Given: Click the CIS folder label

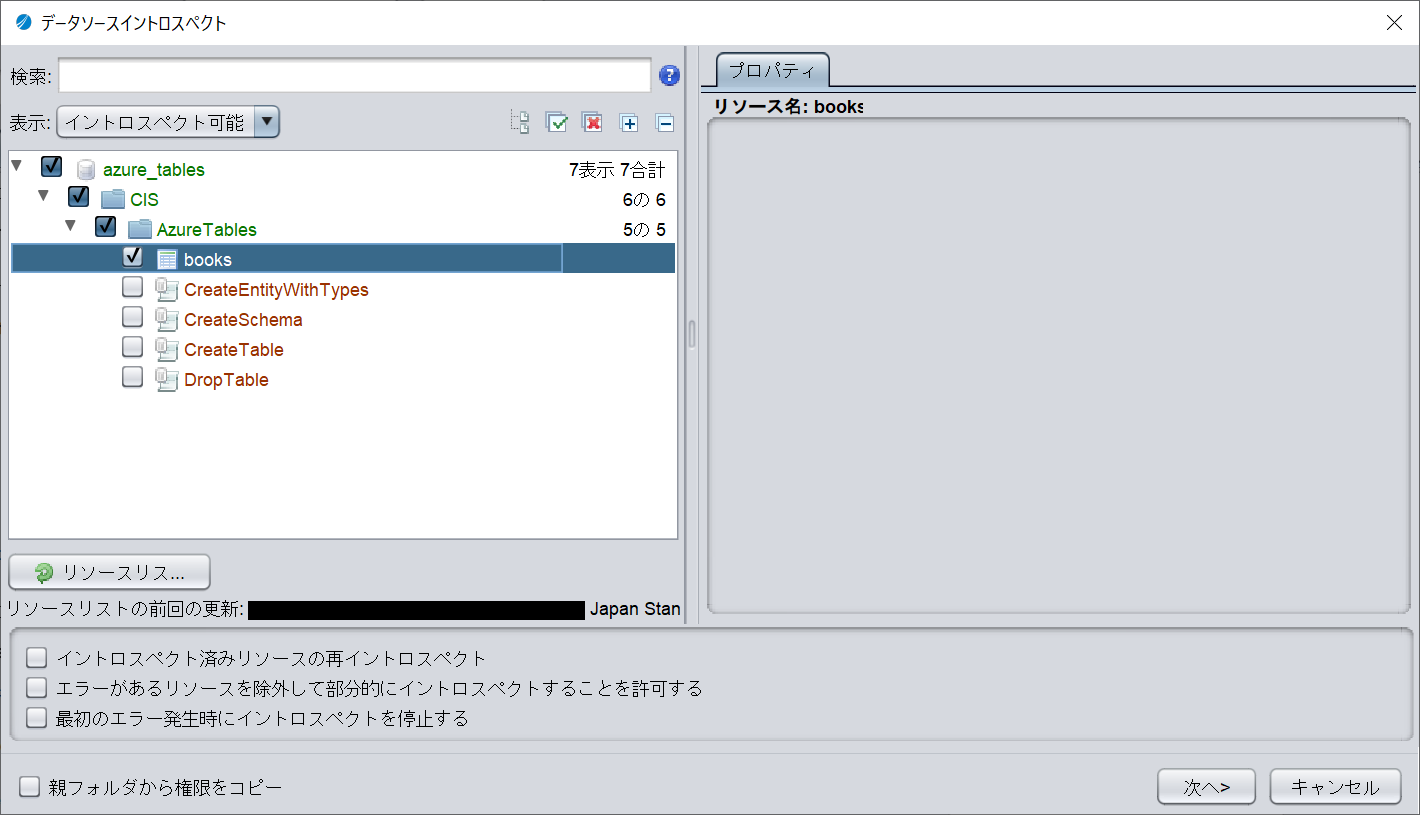Looking at the screenshot, I should coord(144,200).
